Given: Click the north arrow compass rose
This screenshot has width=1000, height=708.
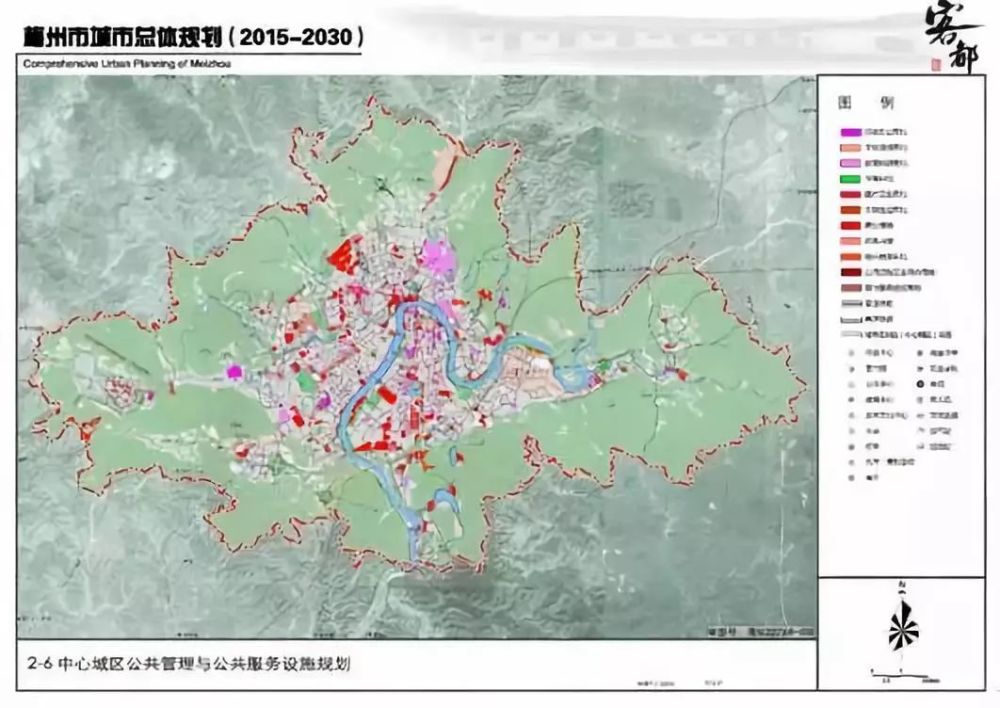Looking at the screenshot, I should tap(903, 624).
